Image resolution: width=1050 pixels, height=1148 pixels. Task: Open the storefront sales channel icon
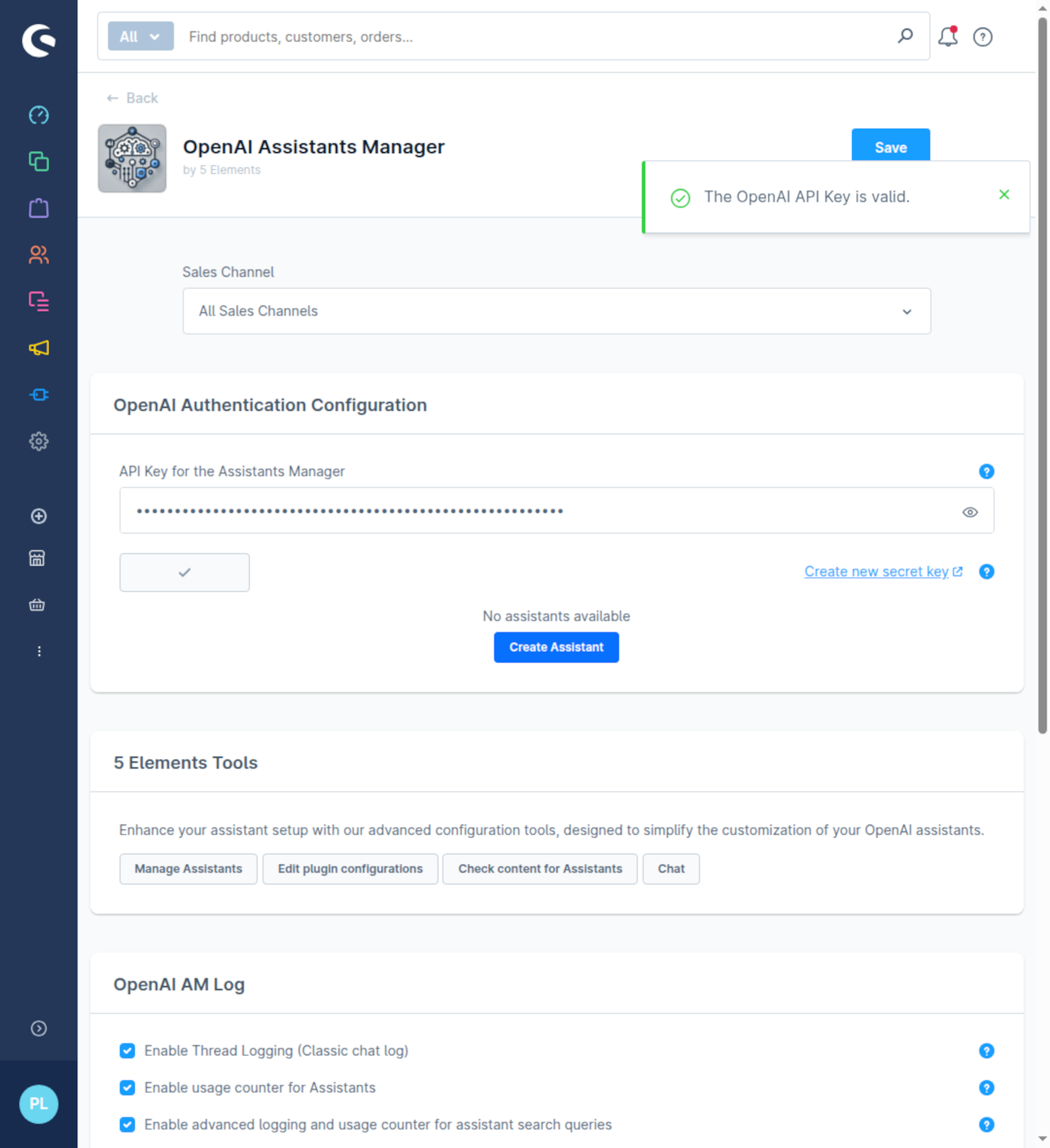click(37, 559)
